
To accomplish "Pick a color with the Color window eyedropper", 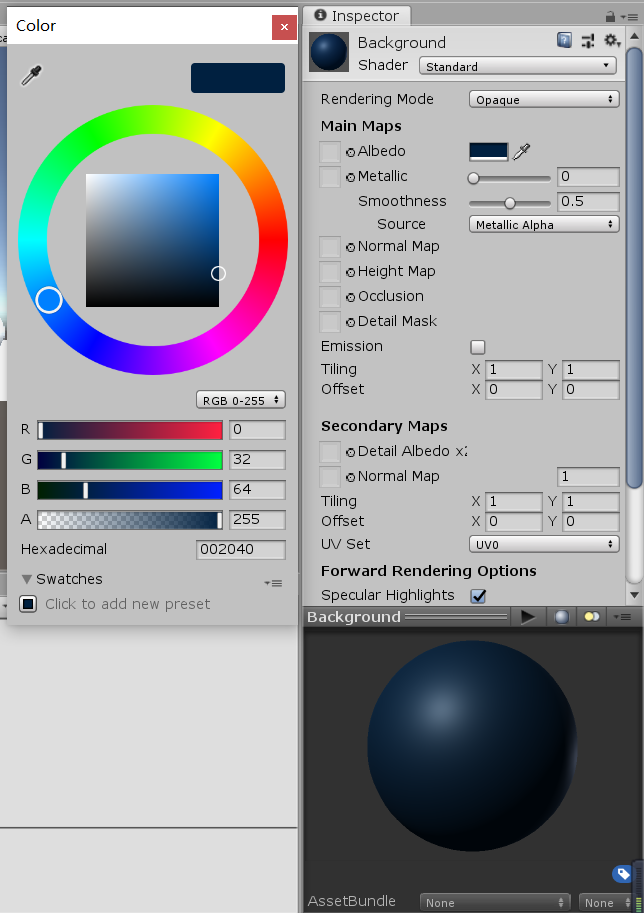I will [x=31, y=76].
